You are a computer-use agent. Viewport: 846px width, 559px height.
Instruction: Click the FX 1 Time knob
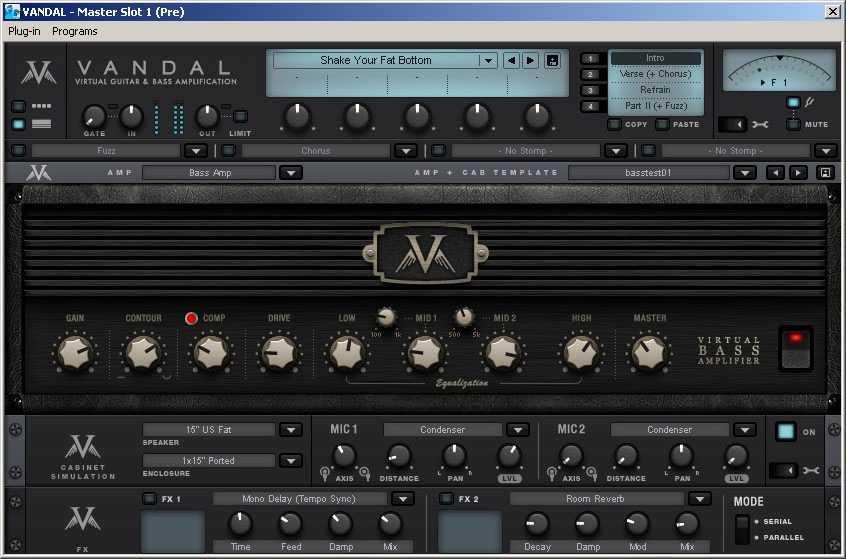240,523
